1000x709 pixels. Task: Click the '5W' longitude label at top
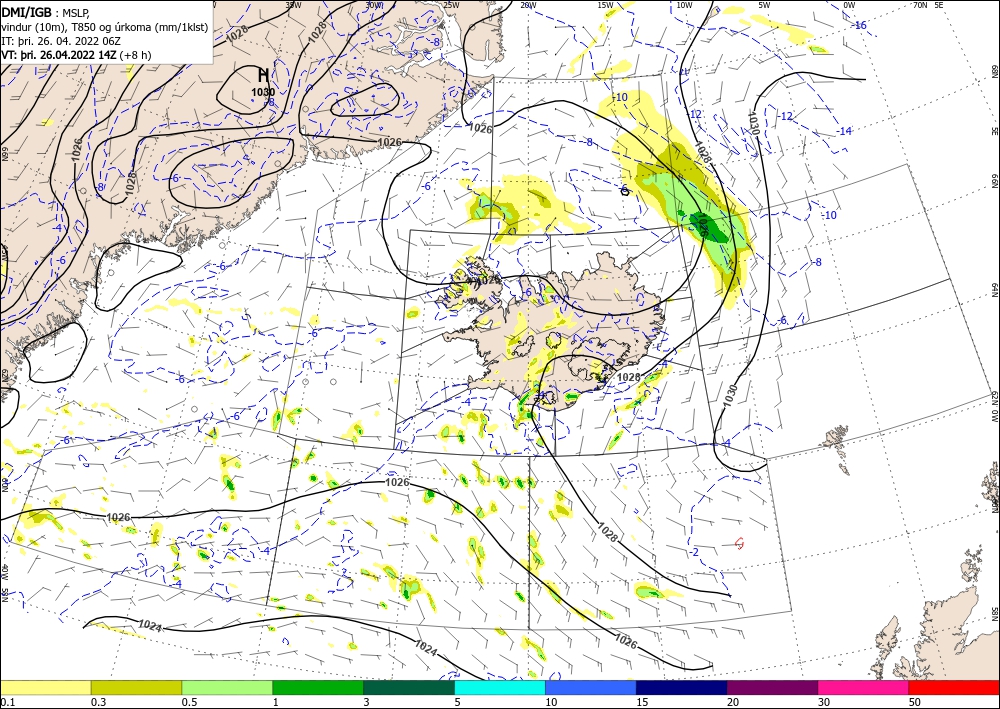(764, 5)
